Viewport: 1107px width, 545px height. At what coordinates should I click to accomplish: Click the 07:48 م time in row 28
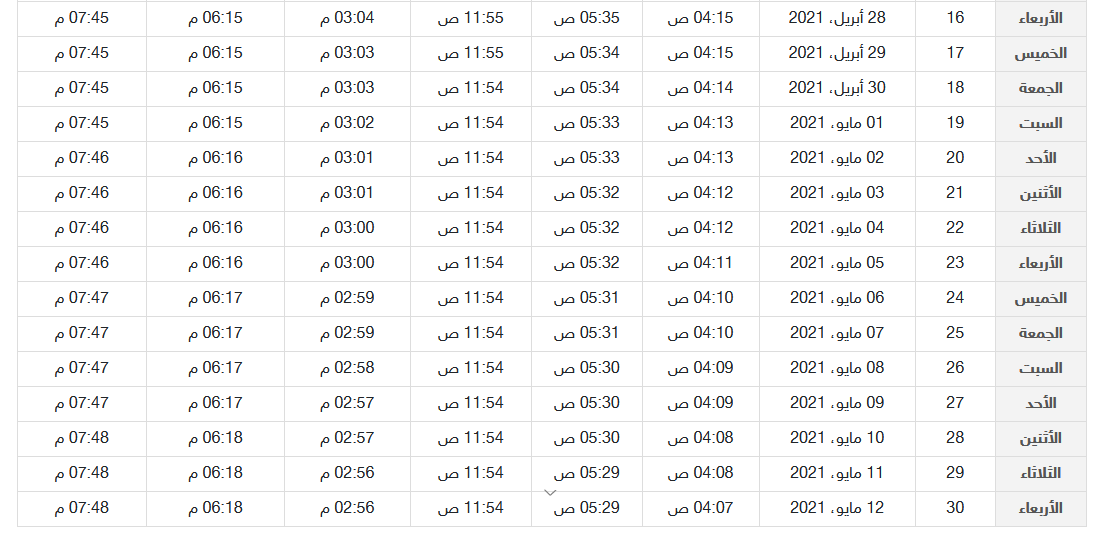pos(82,438)
